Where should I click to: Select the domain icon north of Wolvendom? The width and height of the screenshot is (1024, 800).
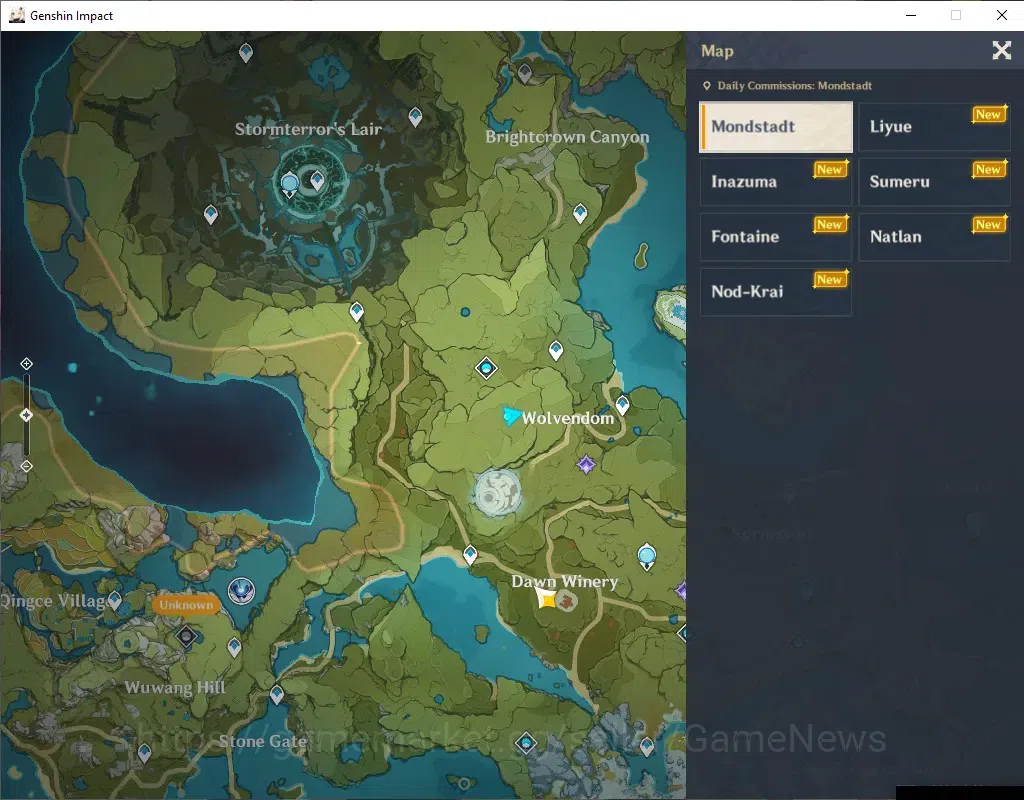point(486,368)
